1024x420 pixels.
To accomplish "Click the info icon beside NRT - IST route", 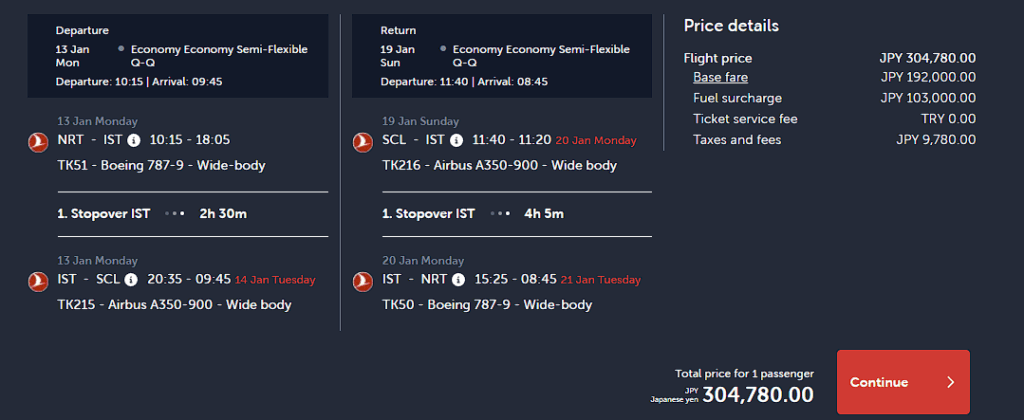I will 134,140.
